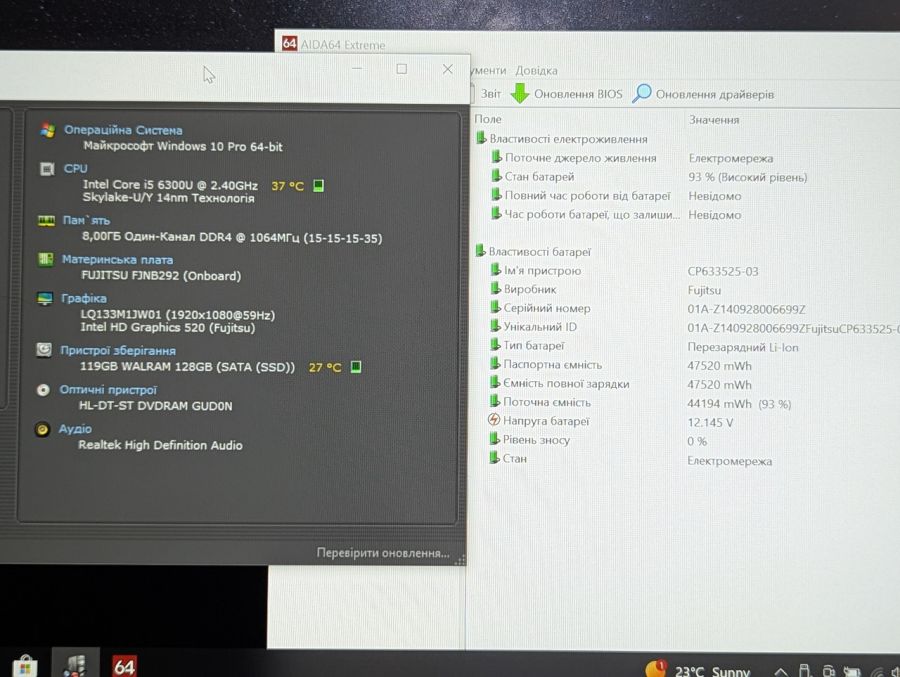Open the weather widget showing 23°C Sunny
900x677 pixels.
[x=698, y=670]
